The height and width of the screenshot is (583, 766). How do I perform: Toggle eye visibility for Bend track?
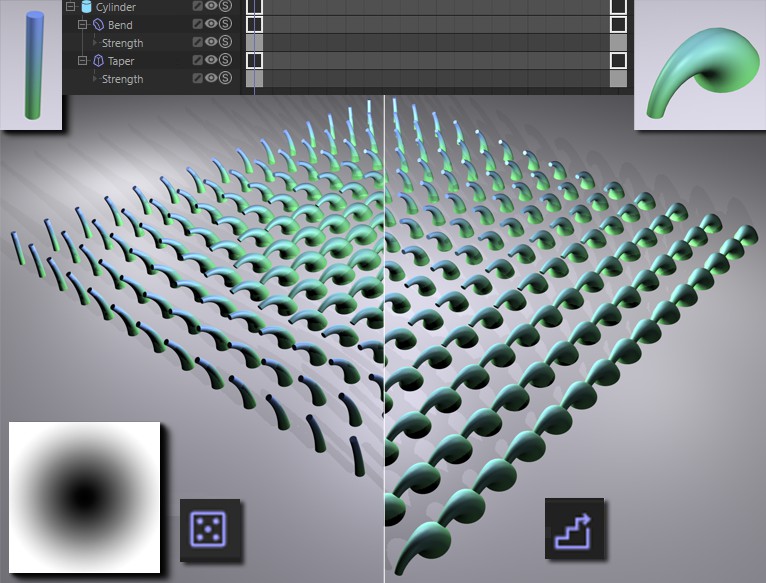tap(211, 23)
